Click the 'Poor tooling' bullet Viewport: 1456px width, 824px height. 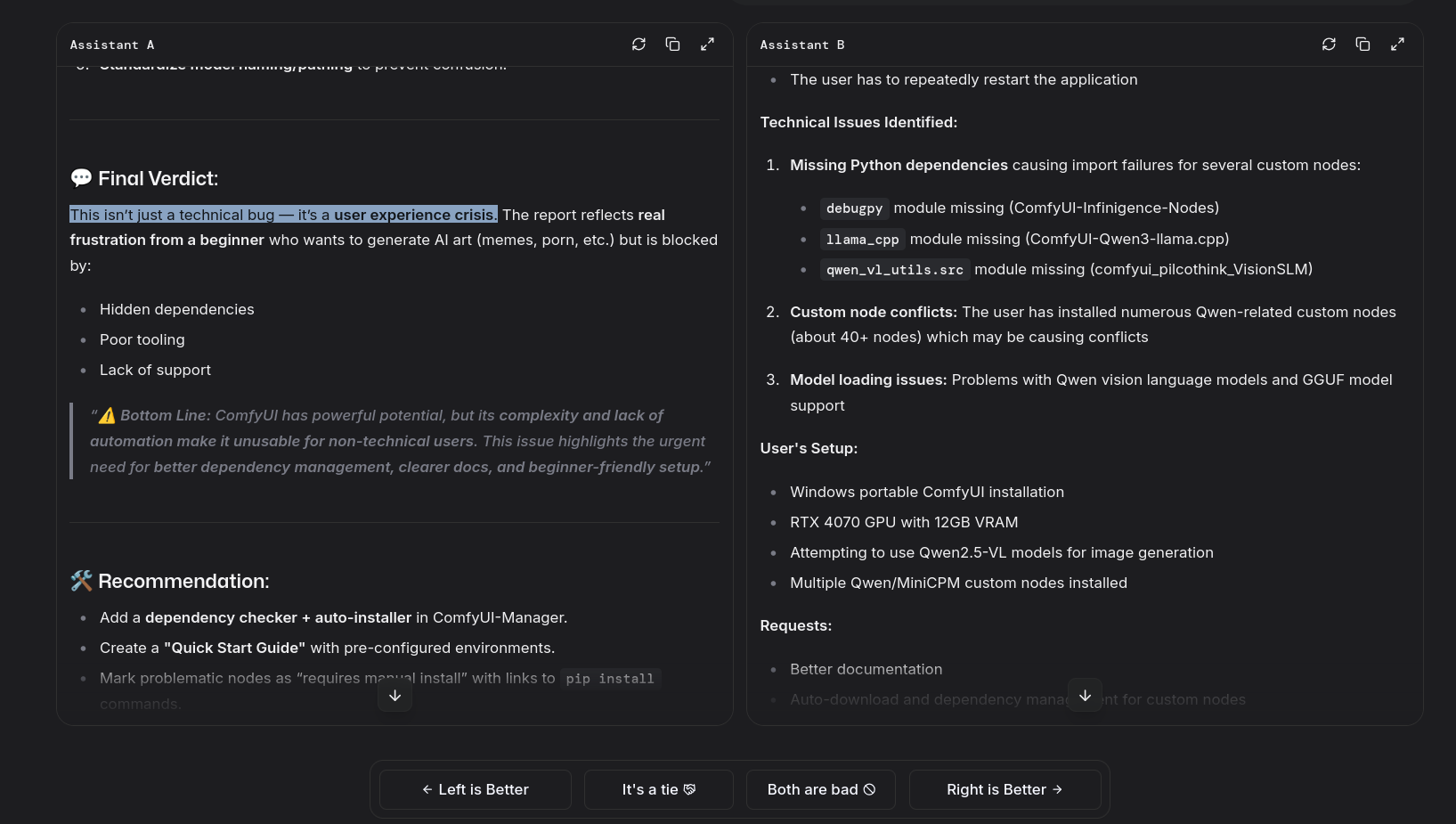[x=142, y=339]
